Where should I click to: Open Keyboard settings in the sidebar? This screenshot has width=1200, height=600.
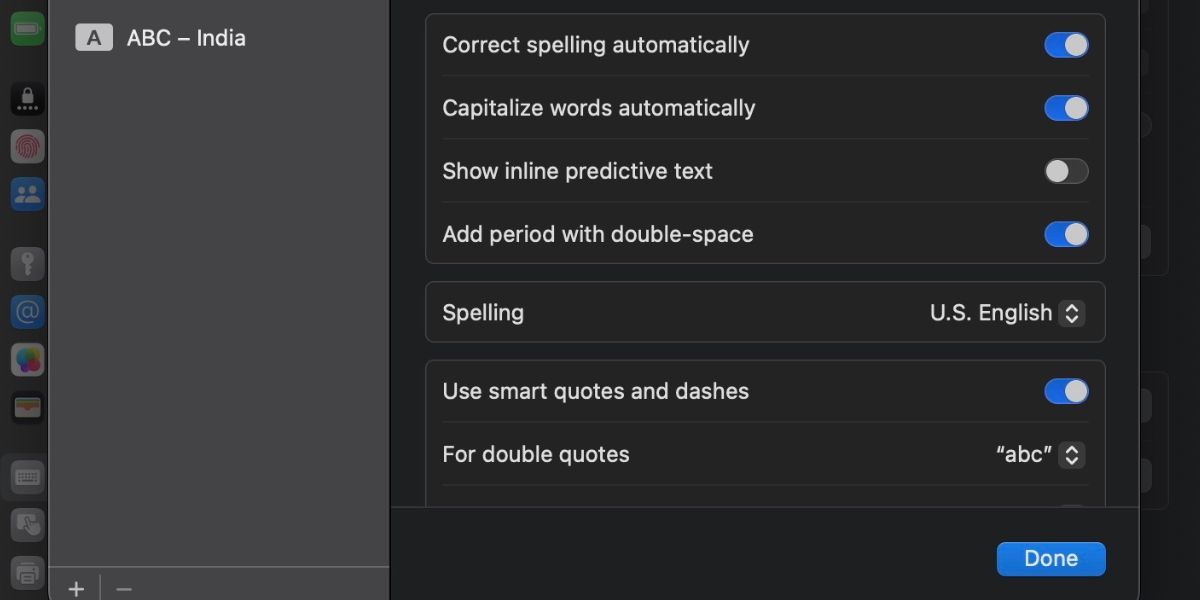(x=27, y=477)
